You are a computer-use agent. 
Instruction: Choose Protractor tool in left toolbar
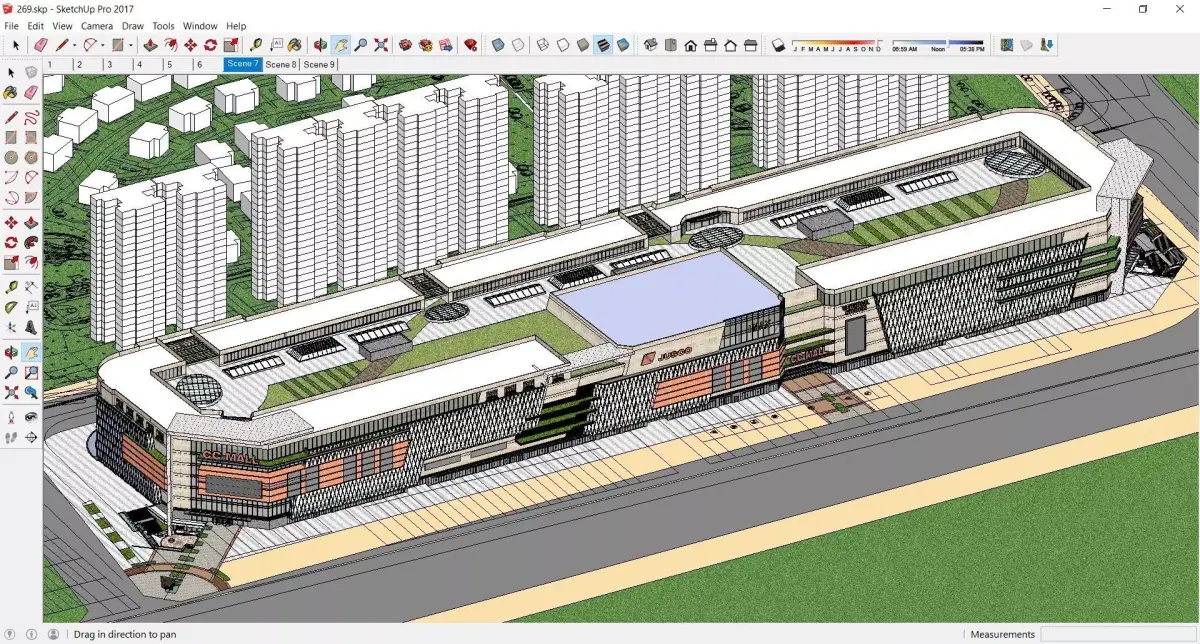[x=11, y=308]
